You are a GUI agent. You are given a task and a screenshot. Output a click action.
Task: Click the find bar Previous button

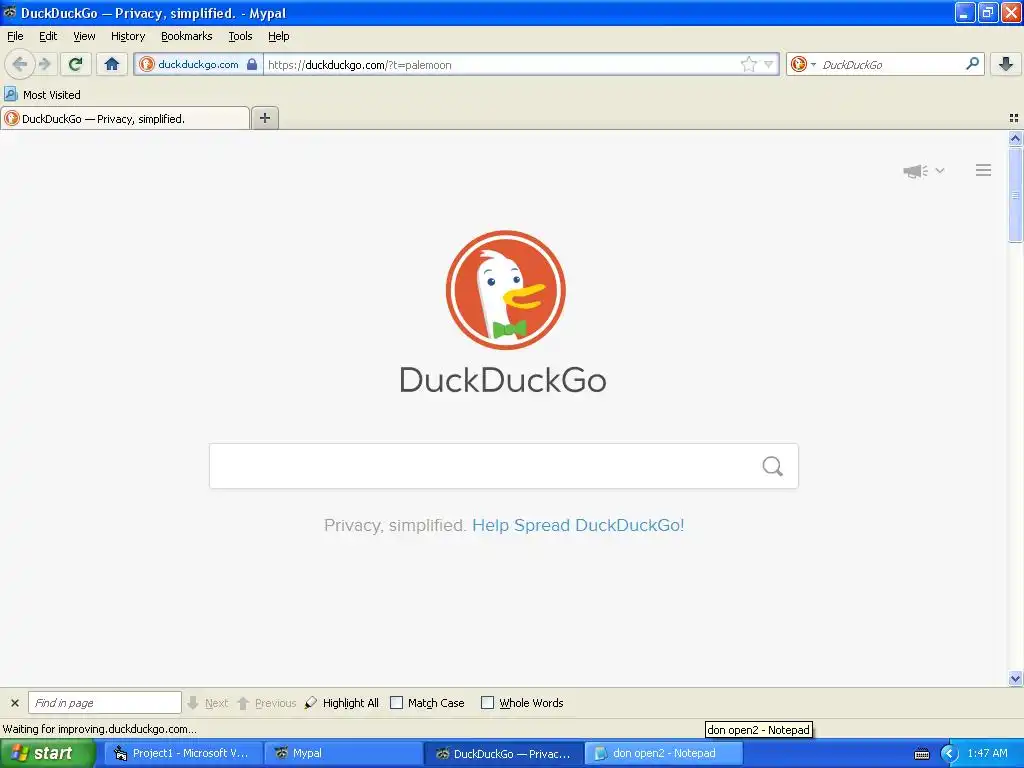tap(266, 703)
